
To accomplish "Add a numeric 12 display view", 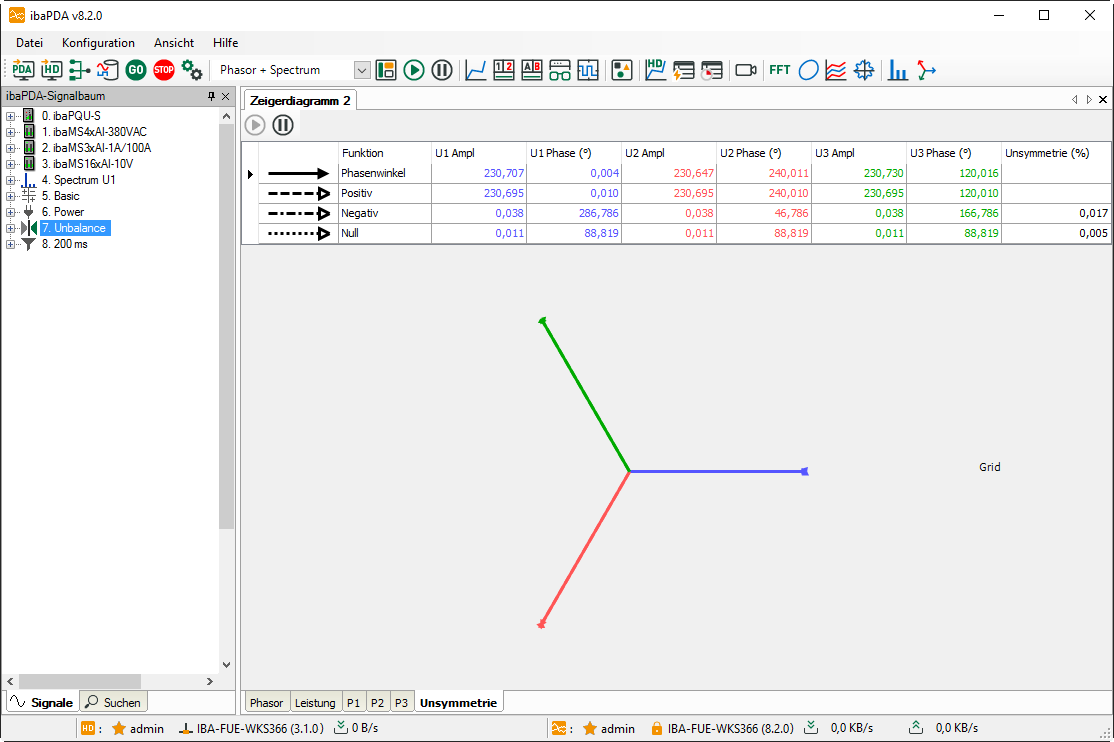I will (504, 70).
